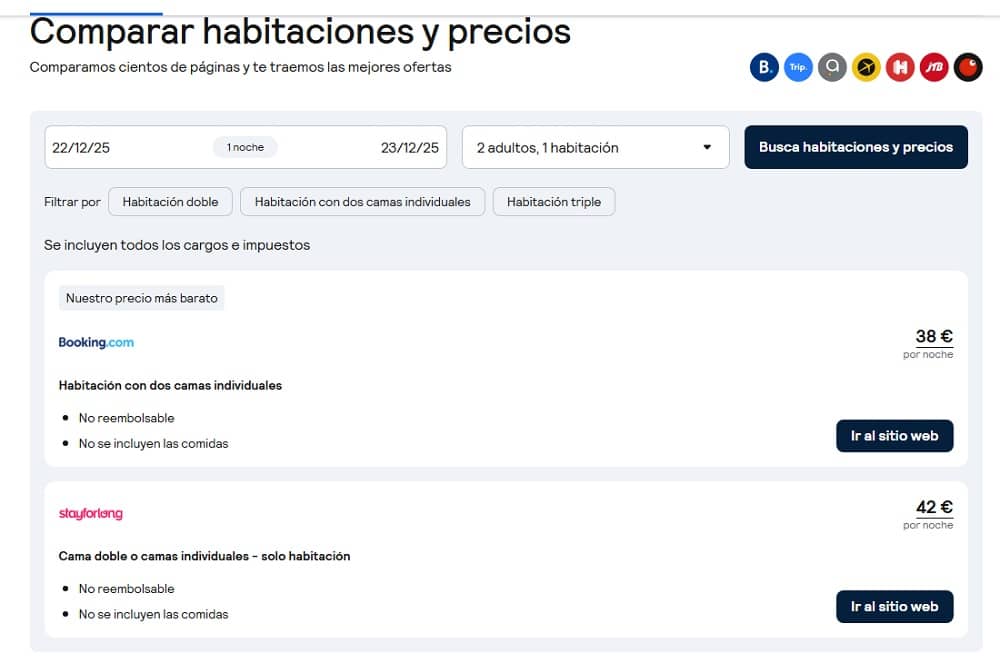1000x663 pixels.
Task: Click the Booking.com 'B.' provider icon
Action: pyautogui.click(x=764, y=67)
